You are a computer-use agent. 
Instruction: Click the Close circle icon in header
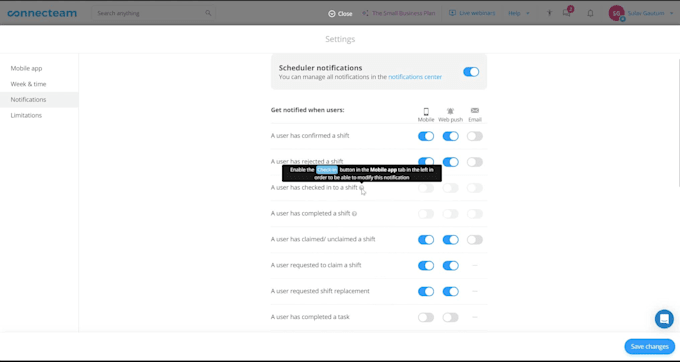pos(332,13)
